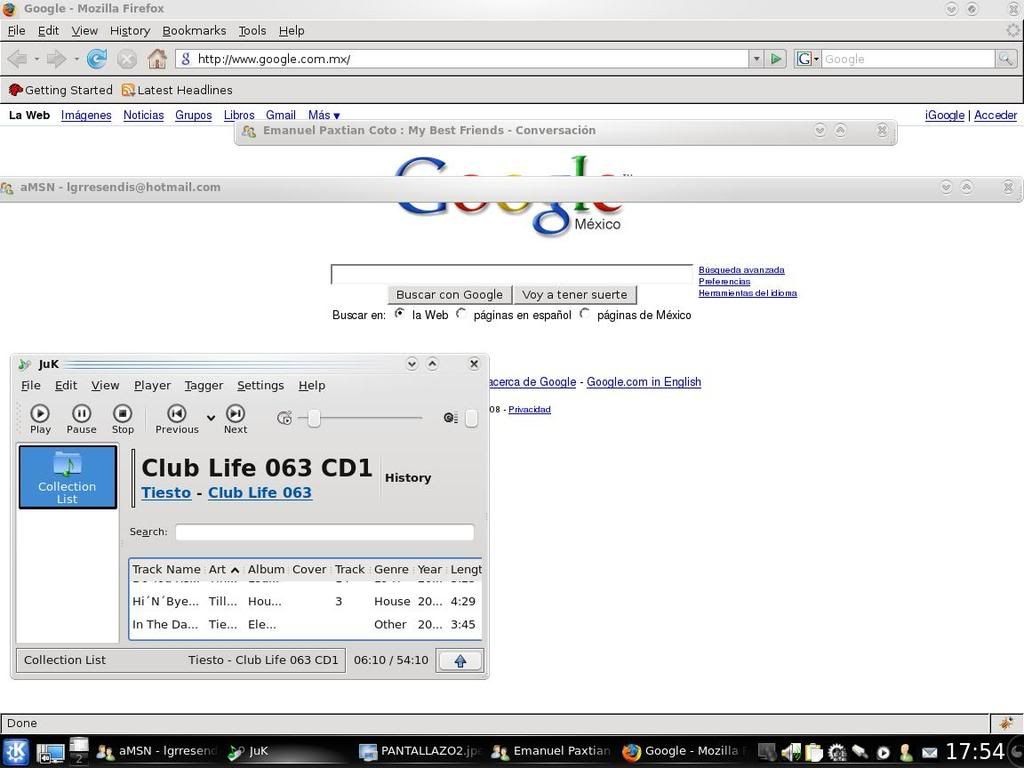Click 'Buscar con Google' button
Viewport: 1024px width, 768px height.
pos(449,295)
